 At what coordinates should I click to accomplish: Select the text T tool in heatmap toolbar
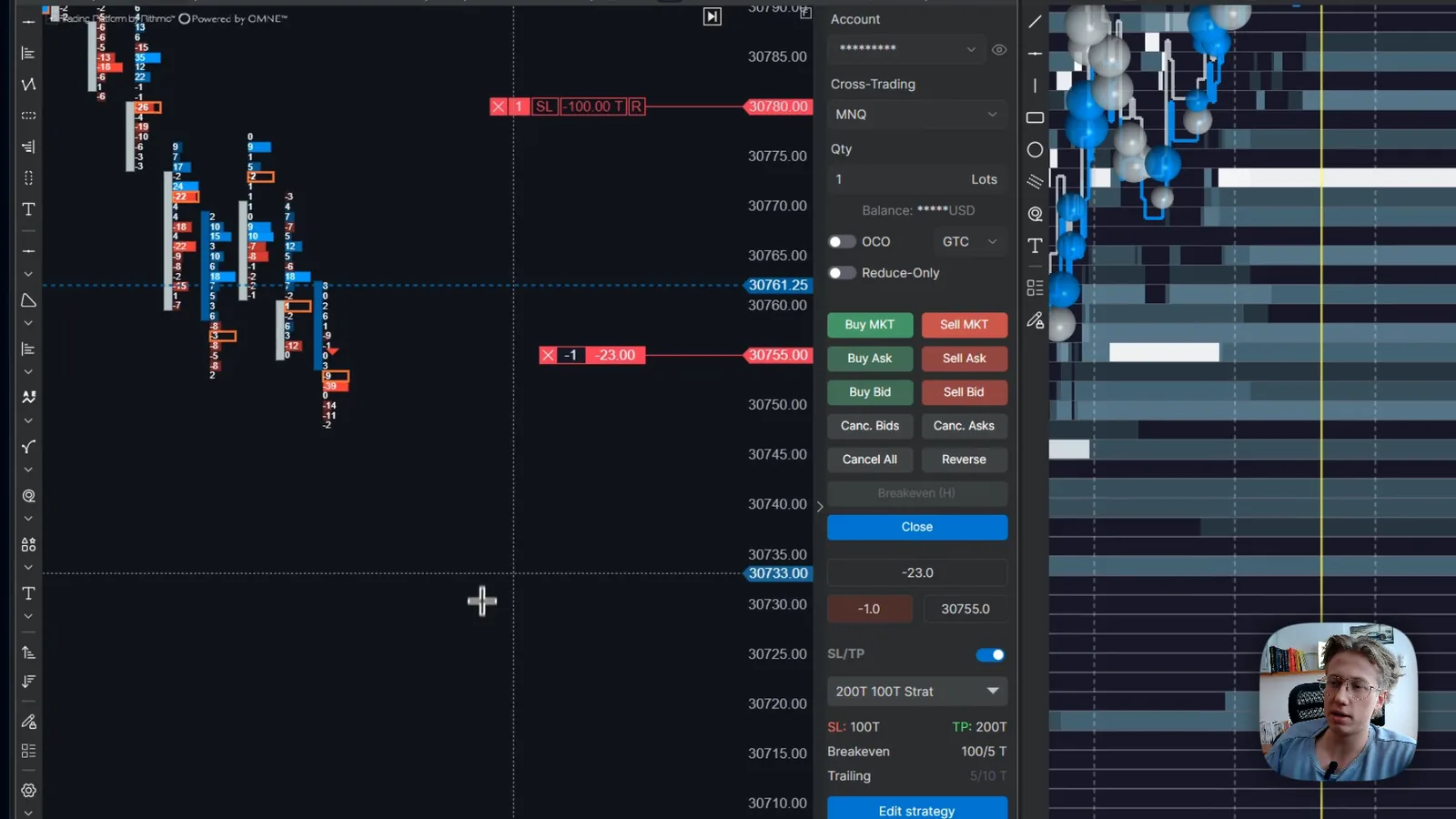1035,246
